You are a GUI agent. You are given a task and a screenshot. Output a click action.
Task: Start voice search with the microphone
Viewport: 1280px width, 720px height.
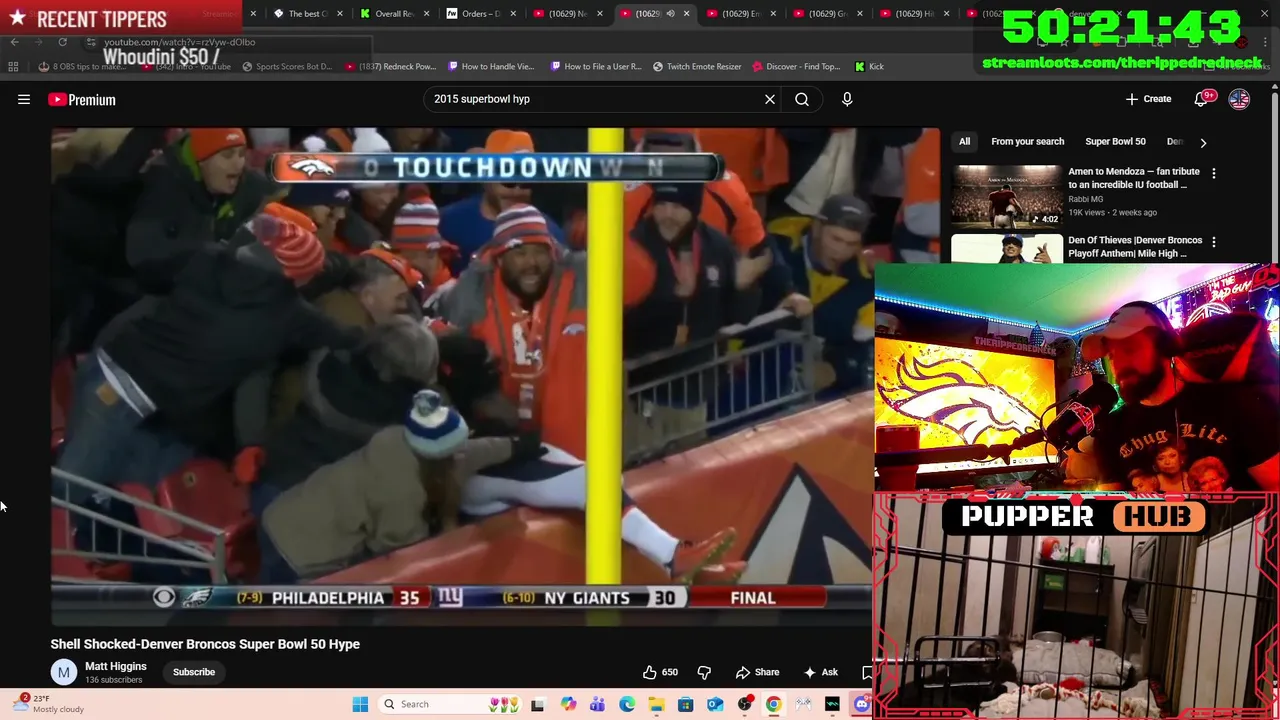(x=847, y=99)
